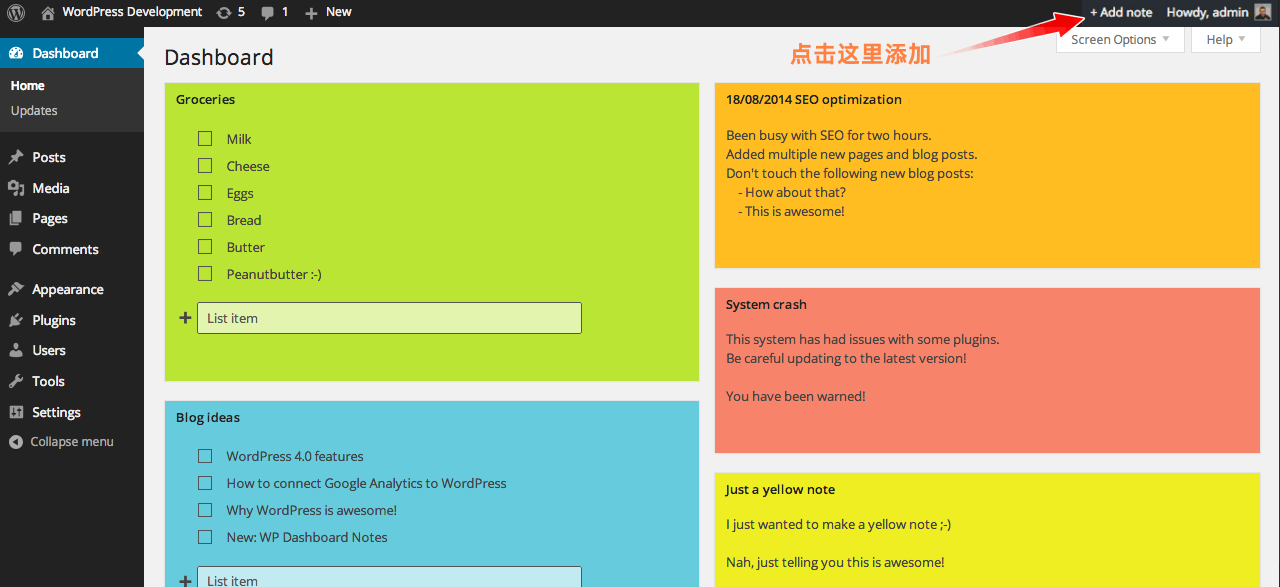Click New in the admin bar
This screenshot has height=587, width=1280.
[328, 12]
